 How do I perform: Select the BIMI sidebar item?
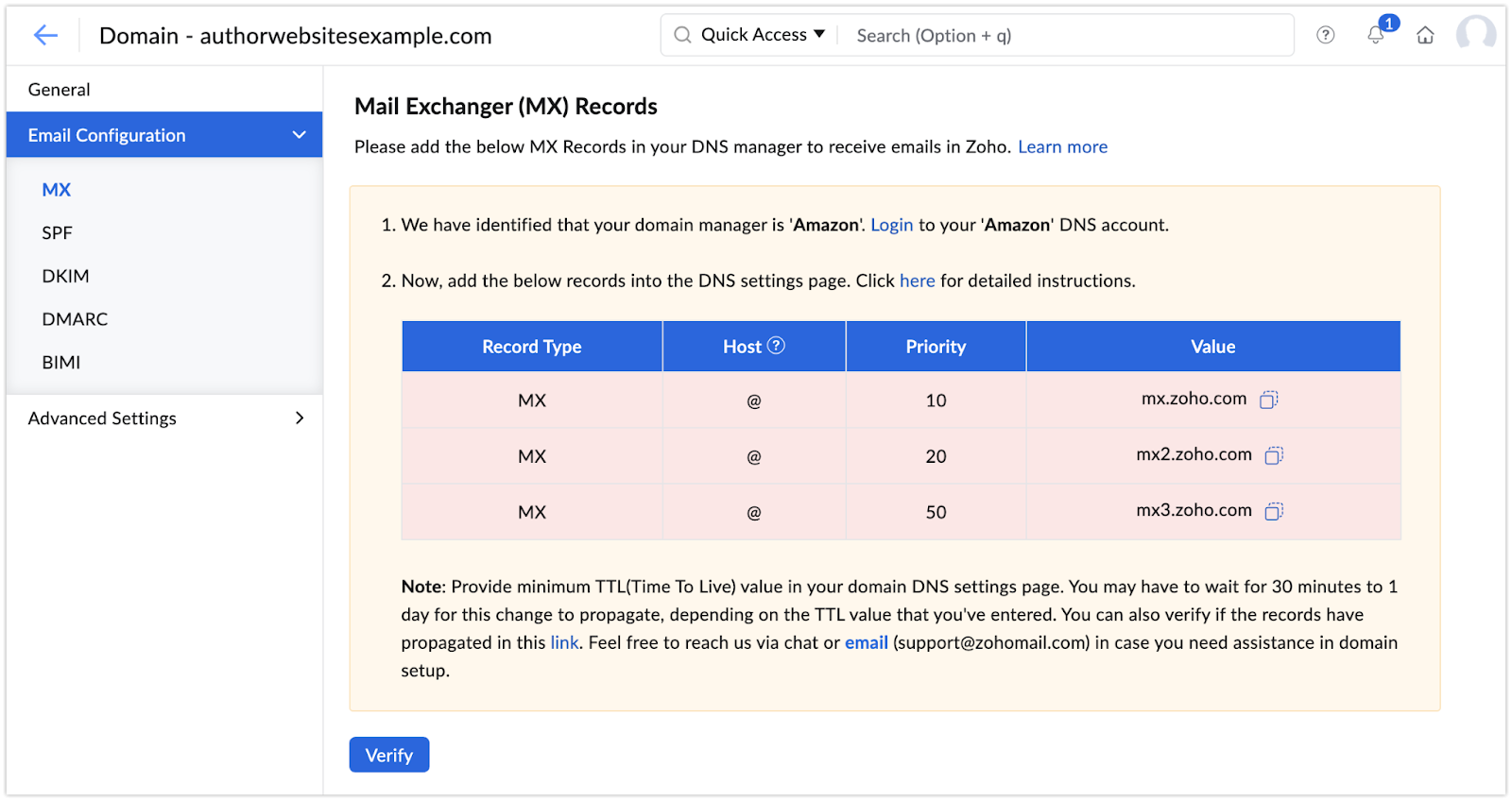coord(61,363)
